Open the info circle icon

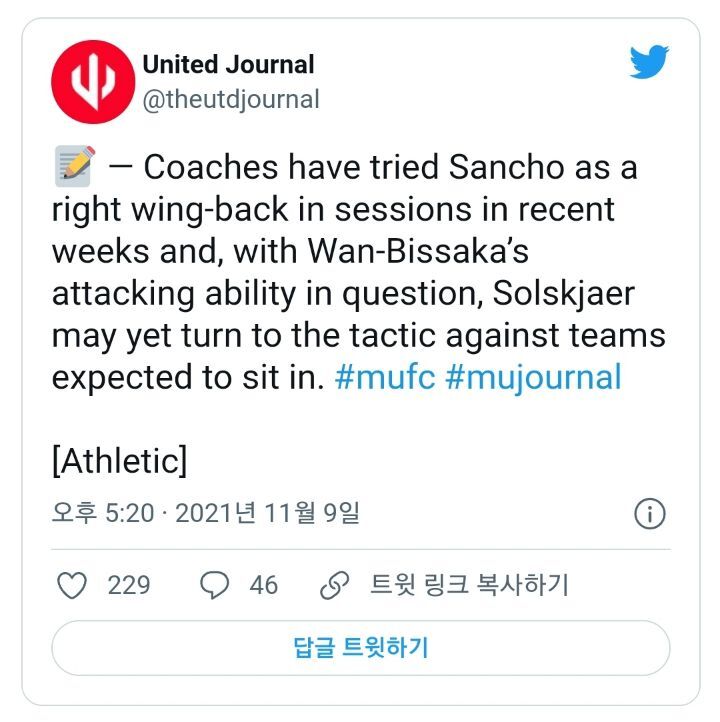[x=650, y=514]
